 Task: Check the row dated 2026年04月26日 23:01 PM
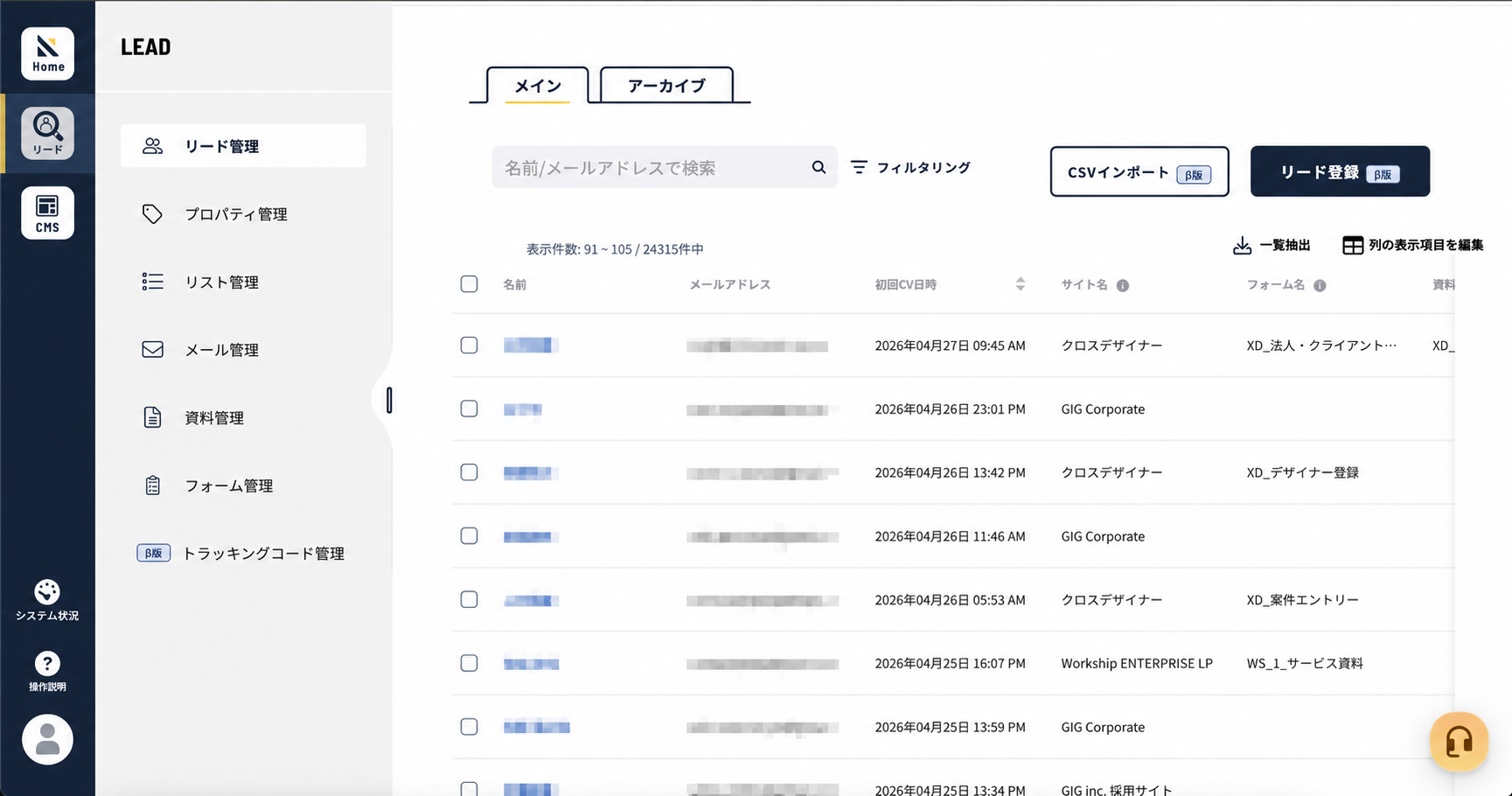coord(469,408)
